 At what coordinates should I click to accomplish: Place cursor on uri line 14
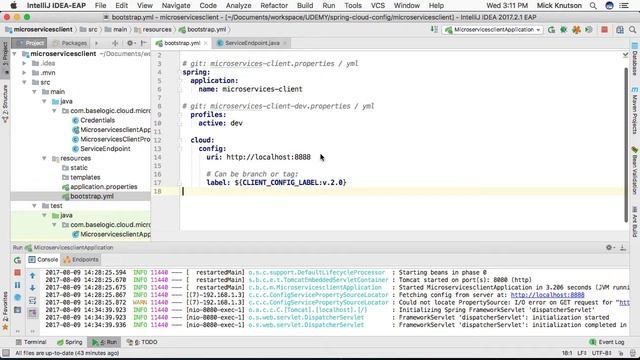click(258, 157)
